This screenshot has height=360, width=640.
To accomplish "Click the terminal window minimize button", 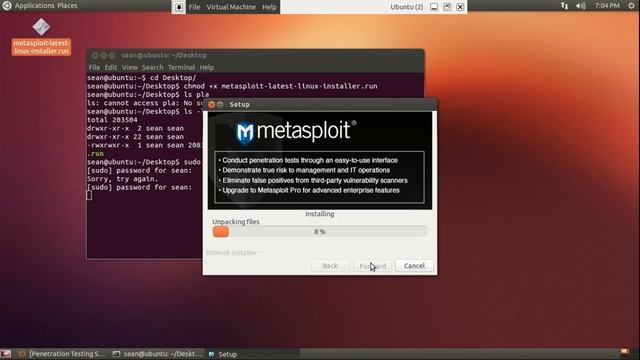I will 104,55.
